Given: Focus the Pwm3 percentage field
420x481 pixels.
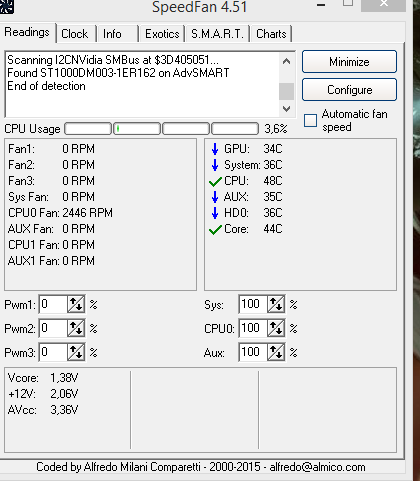Looking at the screenshot, I should pos(53,352).
